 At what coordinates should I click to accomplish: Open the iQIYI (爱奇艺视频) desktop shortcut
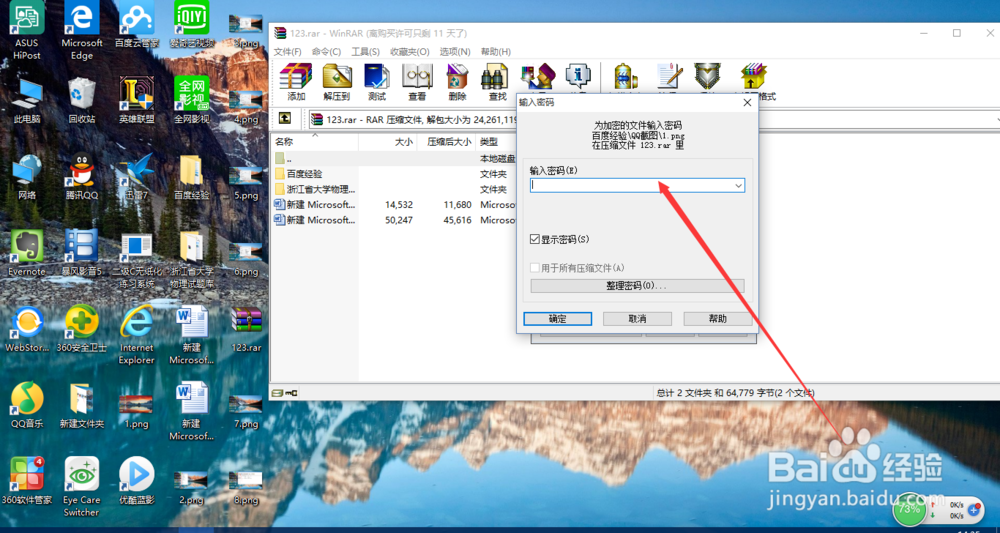[191, 26]
